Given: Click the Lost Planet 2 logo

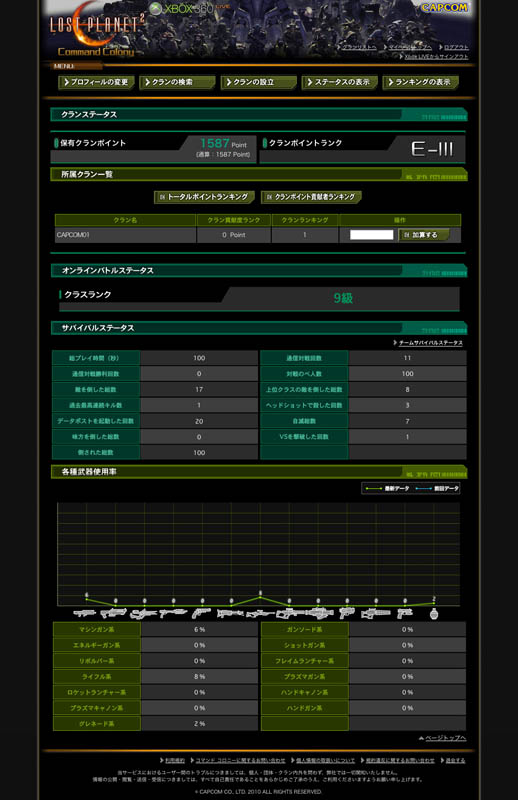Looking at the screenshot, I should click(x=96, y=31).
